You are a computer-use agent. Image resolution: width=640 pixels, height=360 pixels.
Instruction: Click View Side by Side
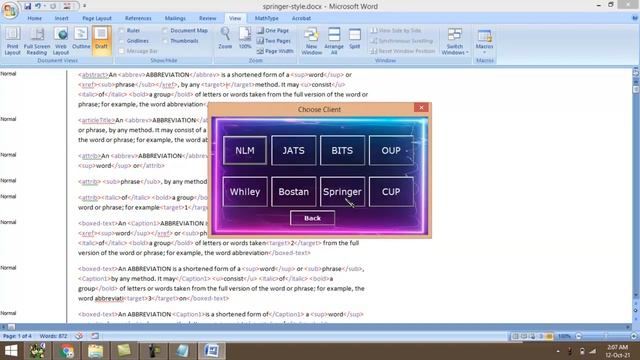tap(396, 31)
